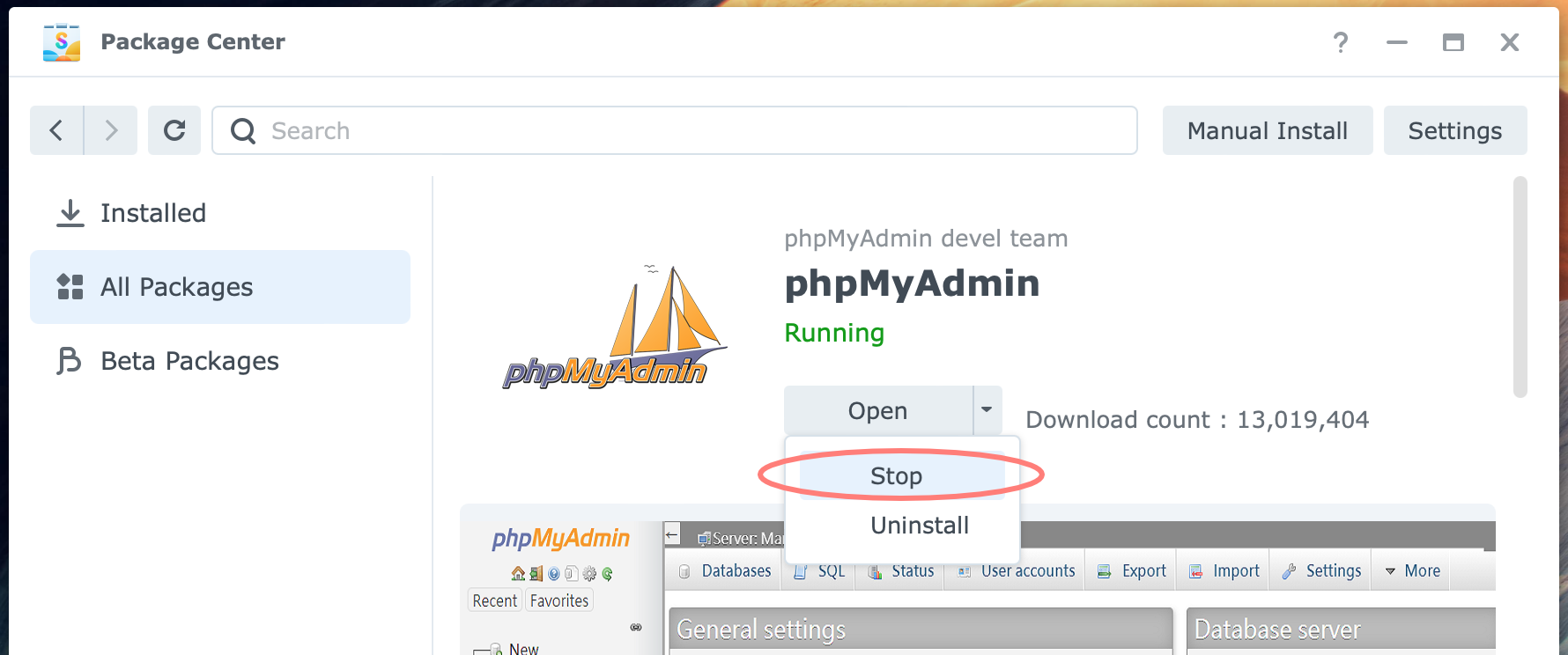
Task: Choose Uninstall from the dropdown menu
Action: point(902,525)
